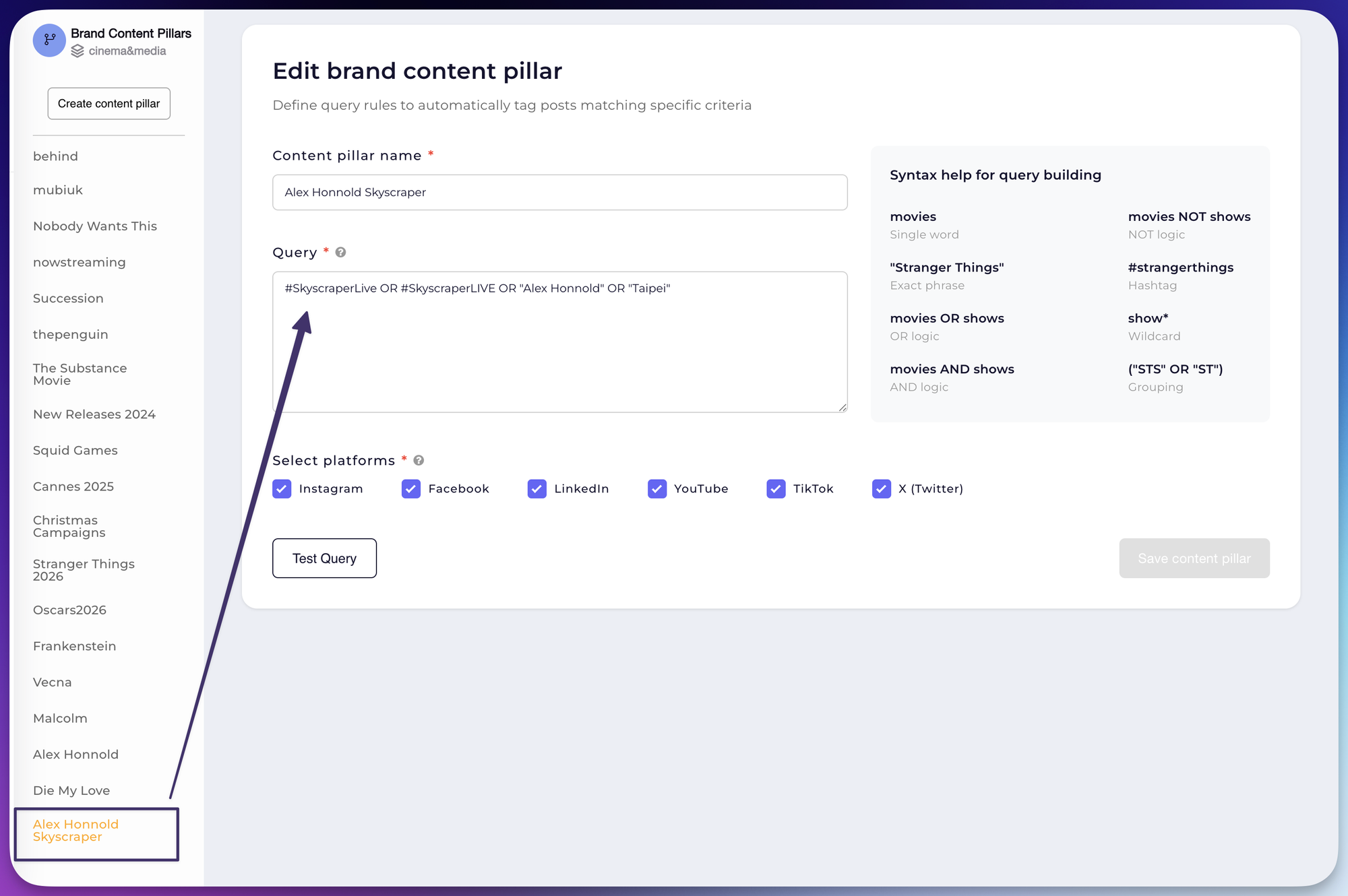Screen dimensions: 1348x896
Task: Click the Brand Content Pillars branching icon
Action: tap(49, 40)
